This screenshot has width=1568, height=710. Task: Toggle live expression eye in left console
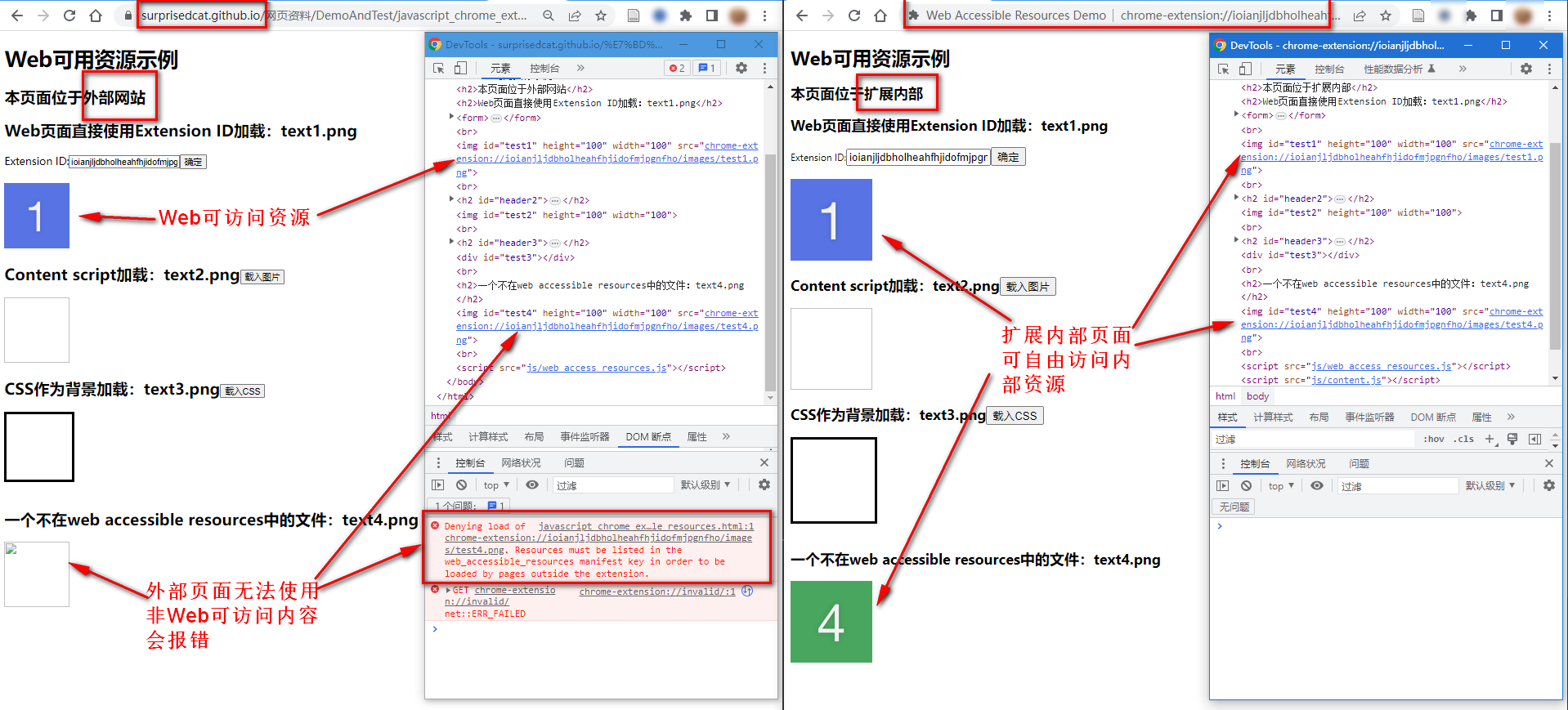pyautogui.click(x=532, y=484)
